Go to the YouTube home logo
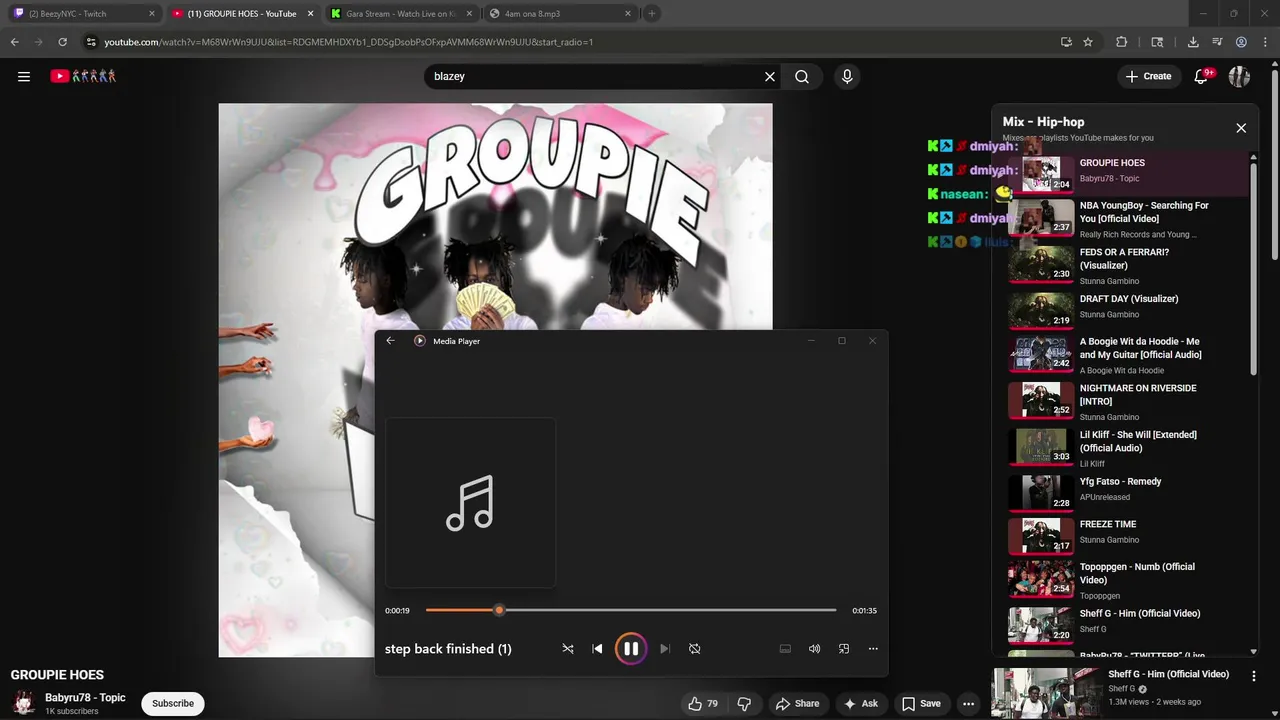 (83, 76)
